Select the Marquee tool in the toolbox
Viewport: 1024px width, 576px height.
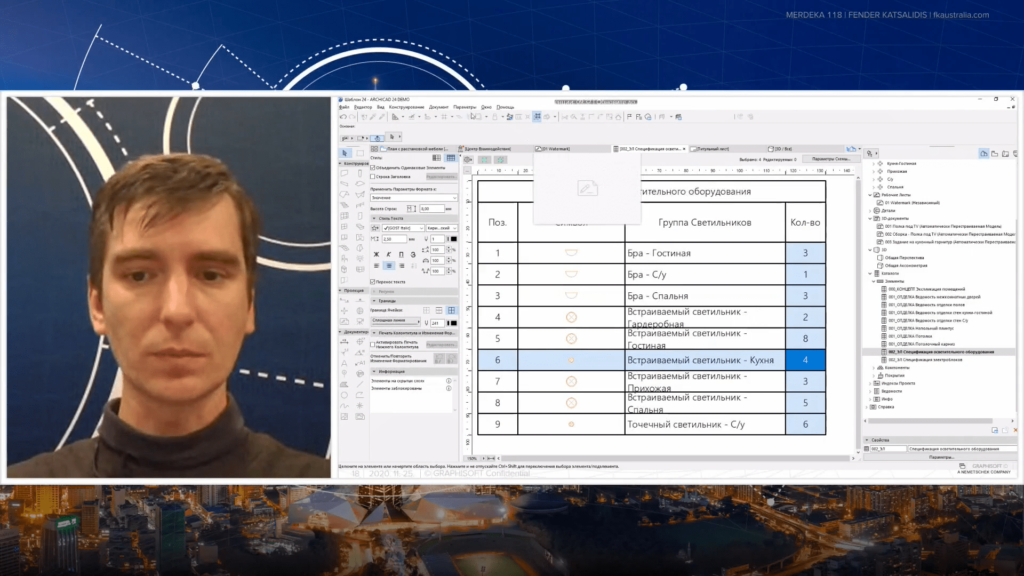359,153
